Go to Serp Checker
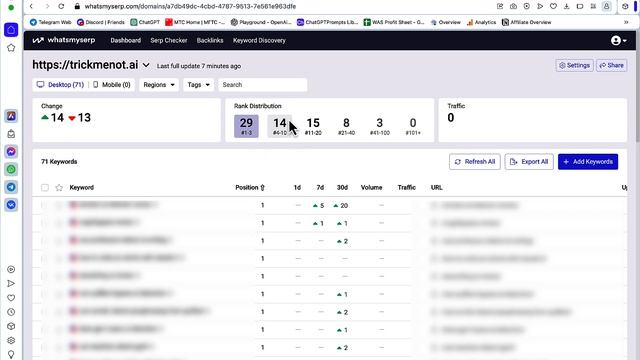The width and height of the screenshot is (640, 360). tap(169, 40)
